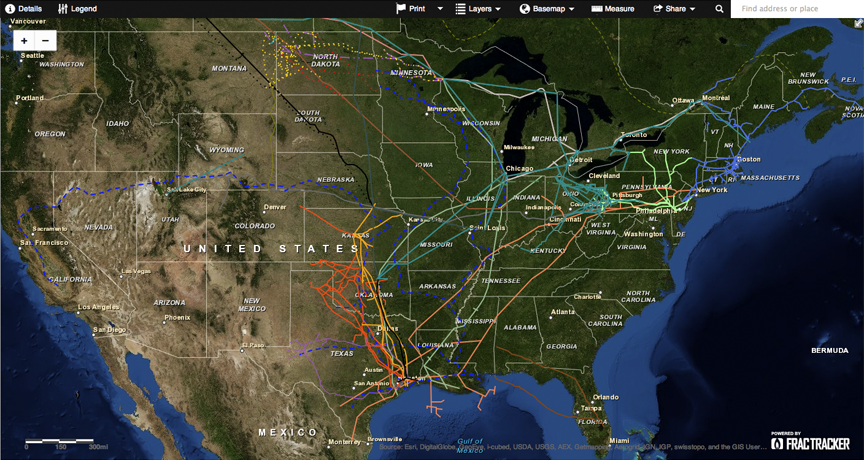This screenshot has width=864, height=460.
Task: Click the Print flag button
Action: (410, 9)
